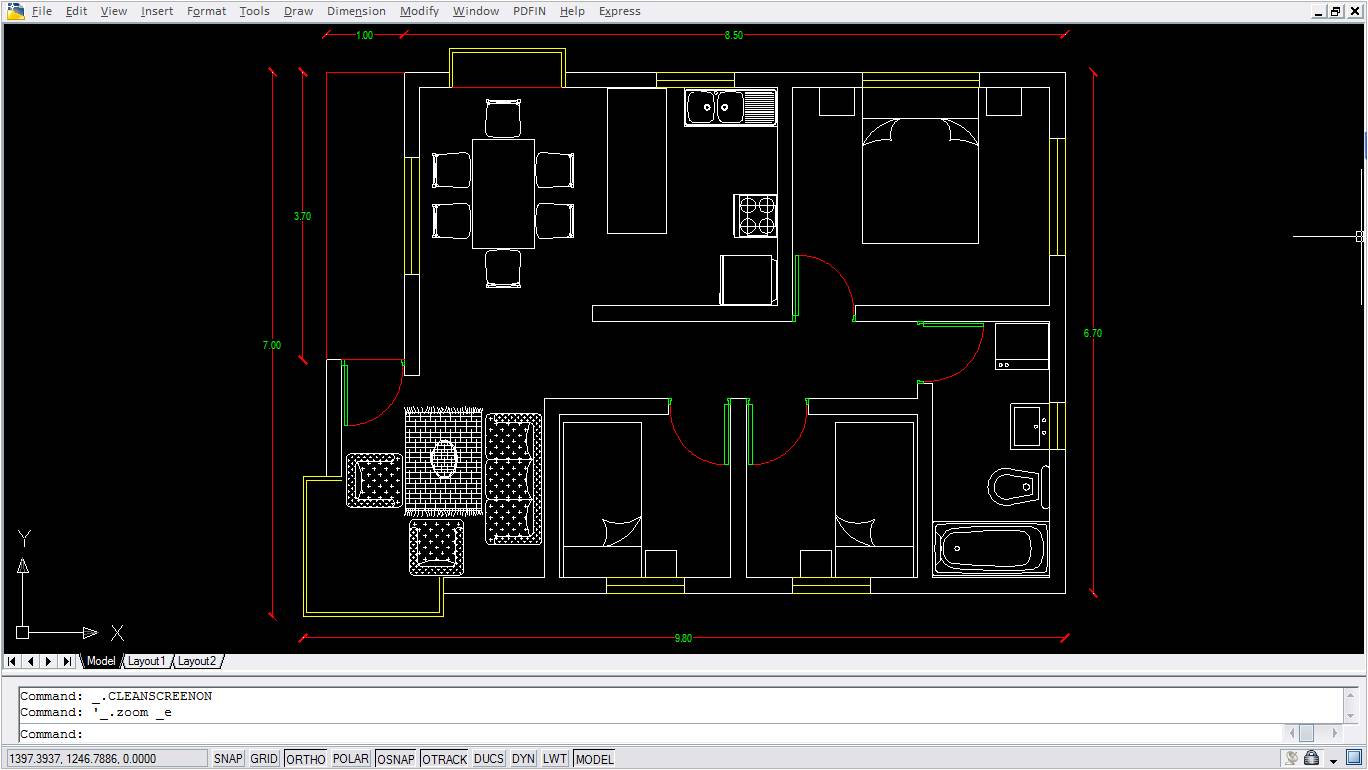Image resolution: width=1368 pixels, height=770 pixels.
Task: Click the MODEL button in status bar
Action: tap(594, 759)
